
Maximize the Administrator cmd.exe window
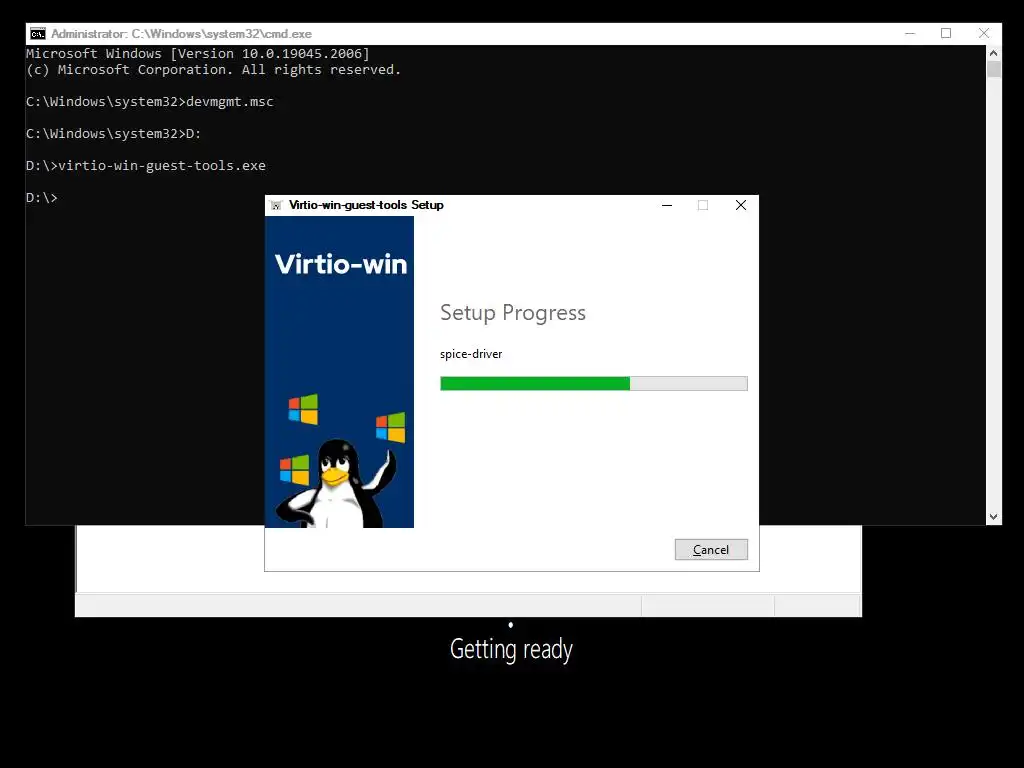click(946, 33)
